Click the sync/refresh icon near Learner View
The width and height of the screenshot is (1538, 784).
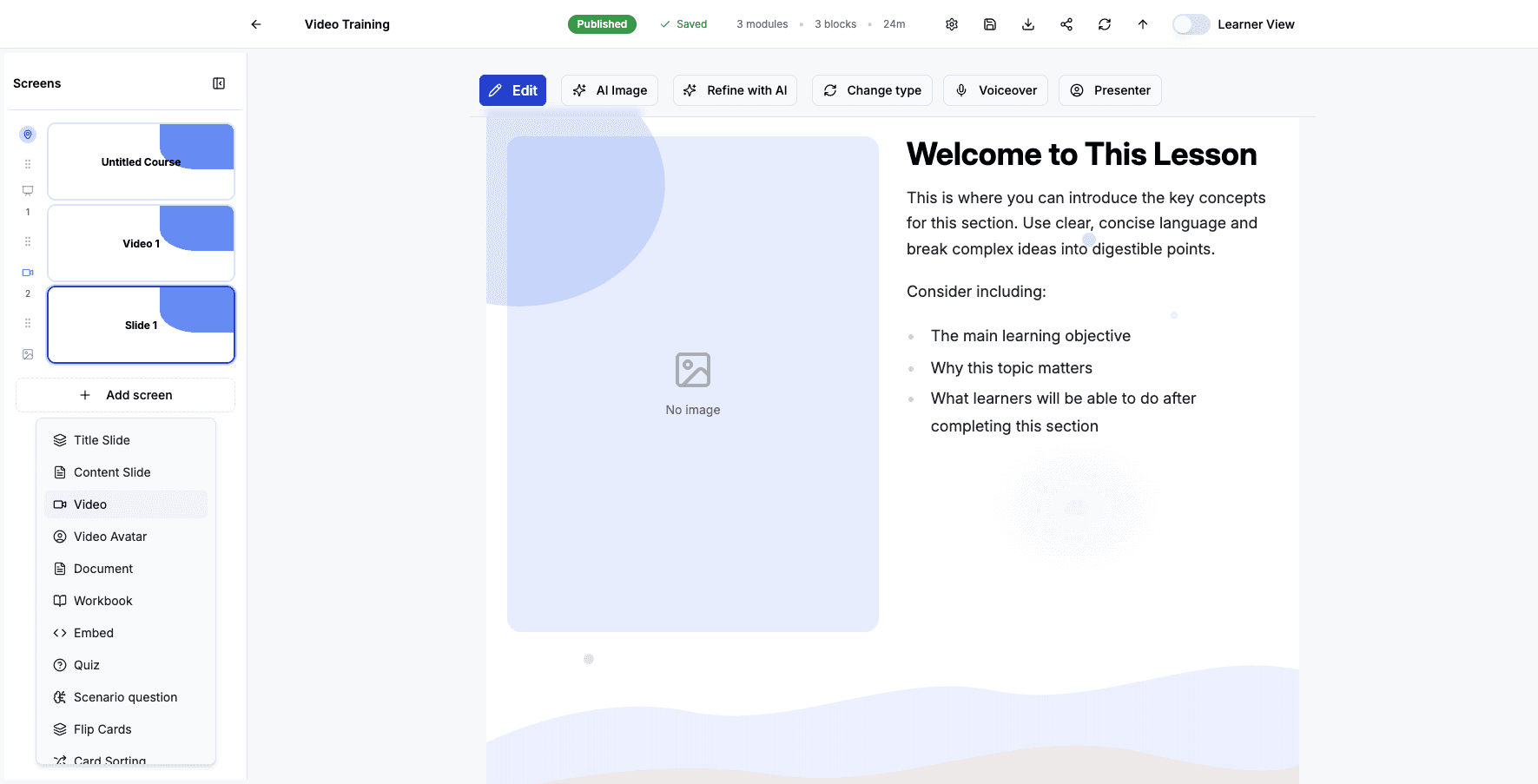[x=1104, y=23]
